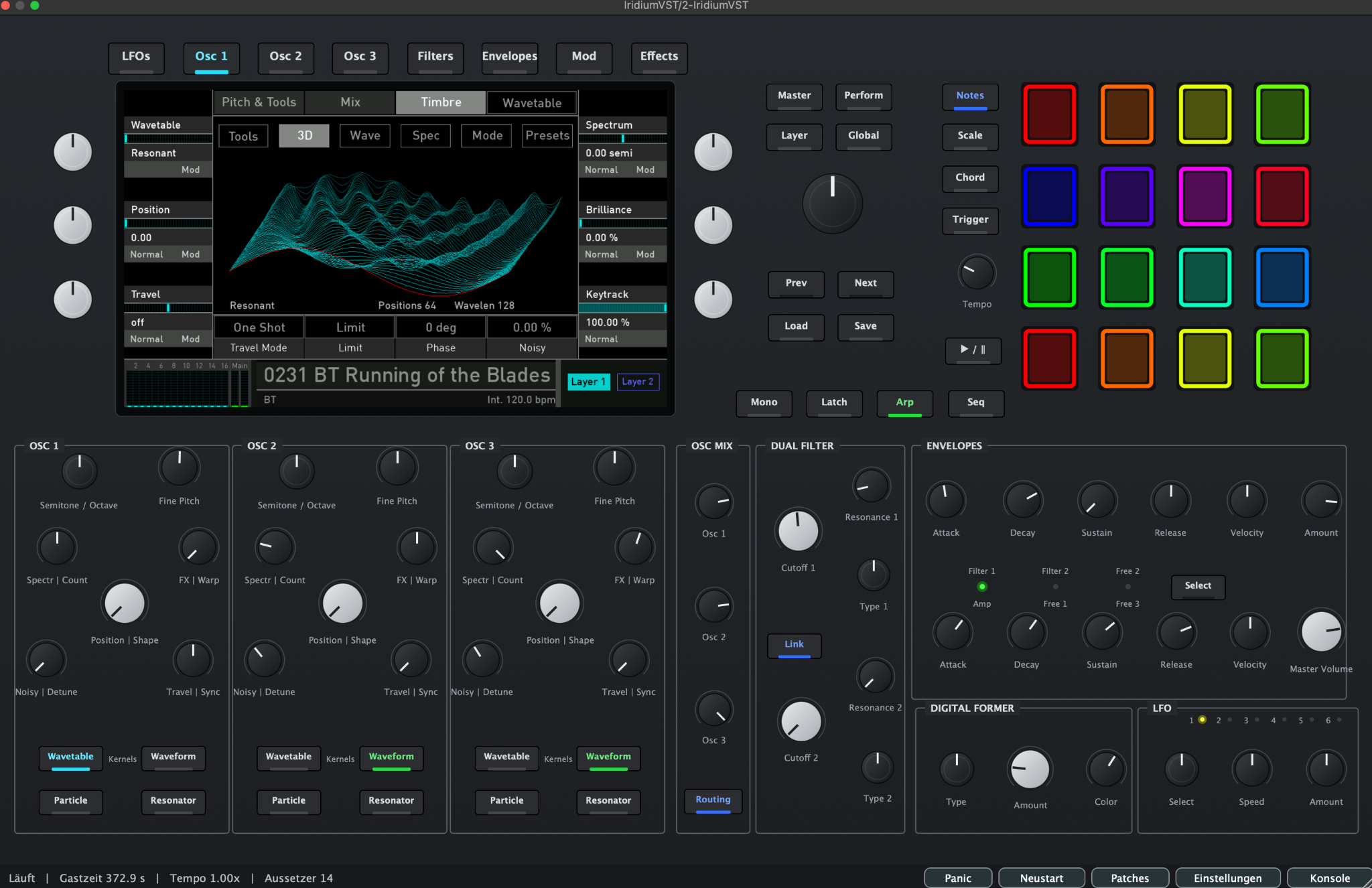Viewport: 1372px width, 888px height.
Task: Click the Panic button
Action: (x=958, y=878)
